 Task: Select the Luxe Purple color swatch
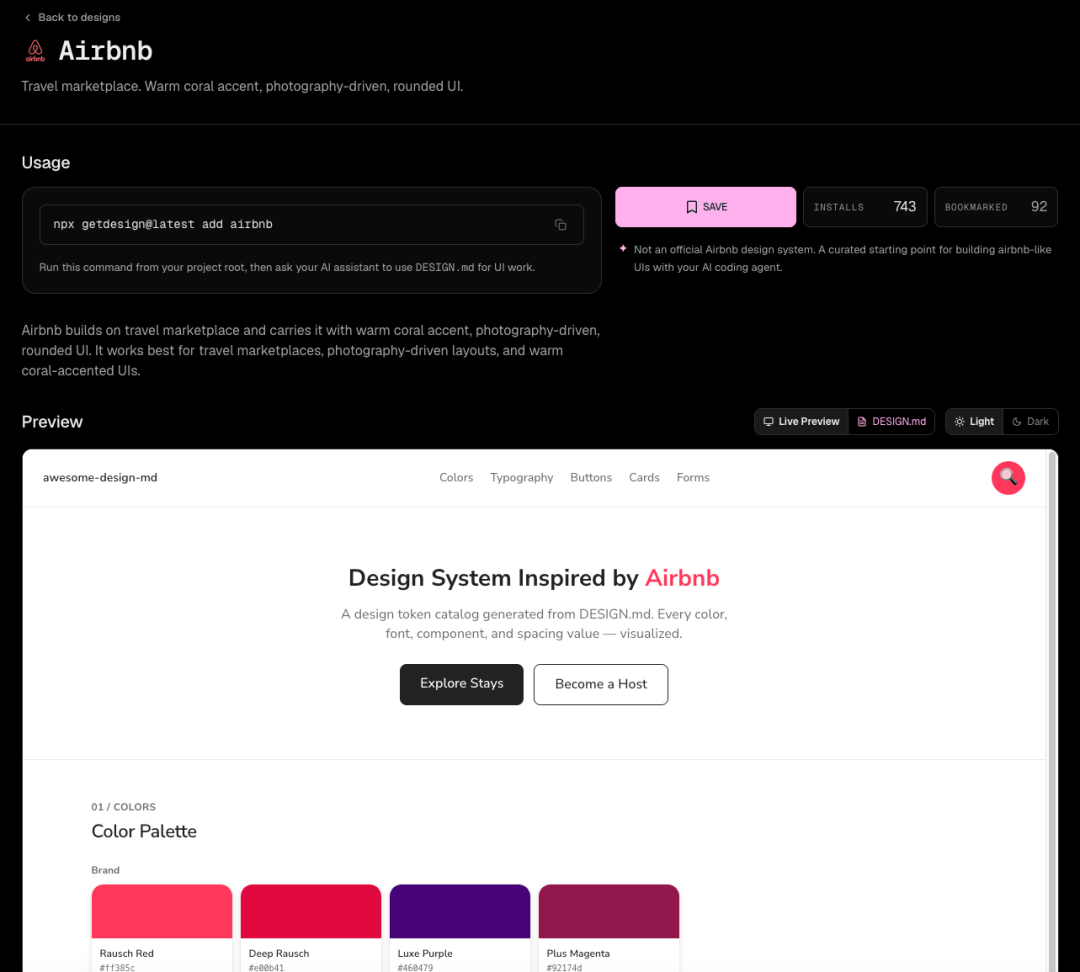pos(459,911)
